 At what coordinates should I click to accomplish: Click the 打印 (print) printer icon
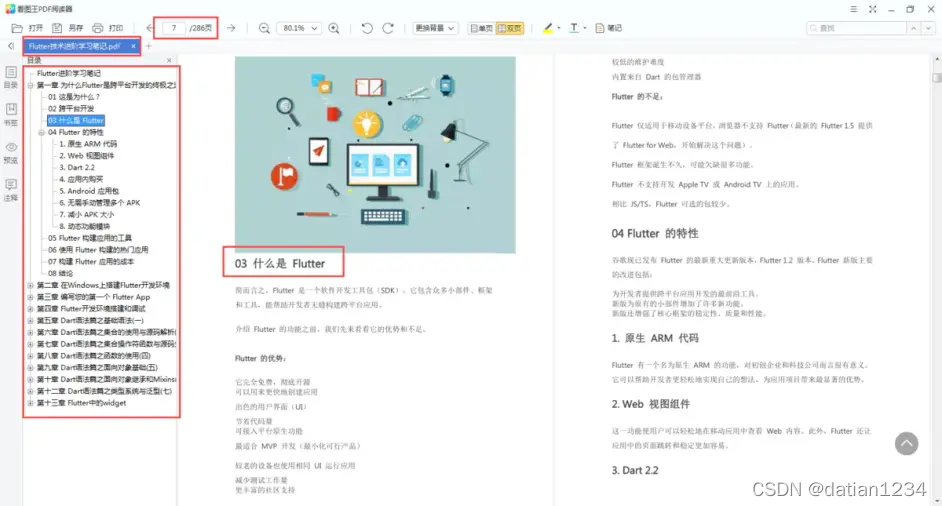(x=97, y=28)
